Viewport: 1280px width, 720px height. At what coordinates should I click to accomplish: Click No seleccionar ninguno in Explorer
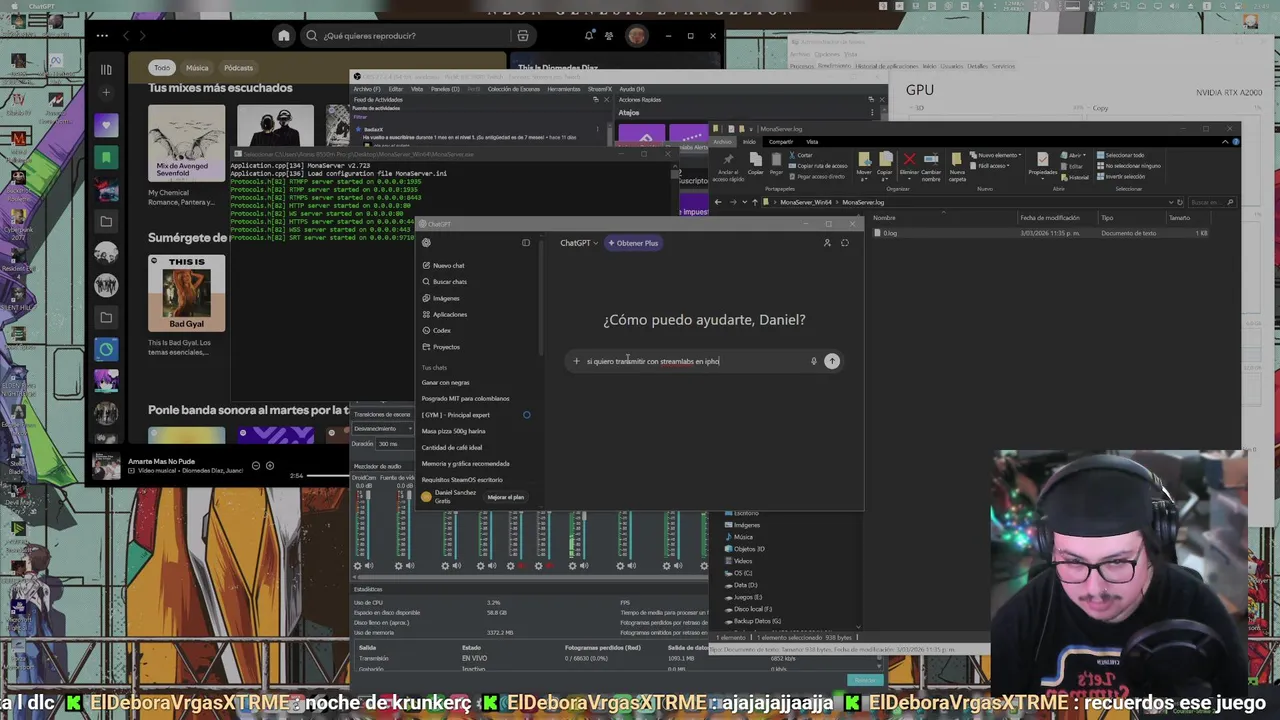pyautogui.click(x=1129, y=166)
